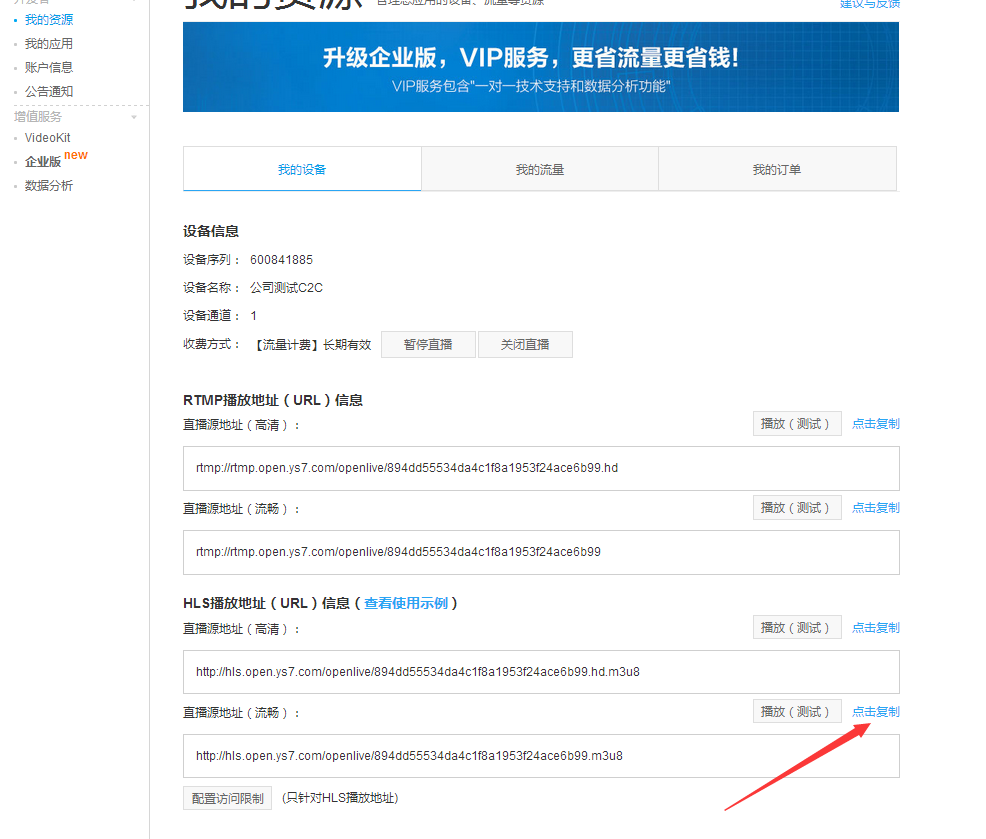Click the 暂停直播 button
This screenshot has height=839, width=986.
428,344
